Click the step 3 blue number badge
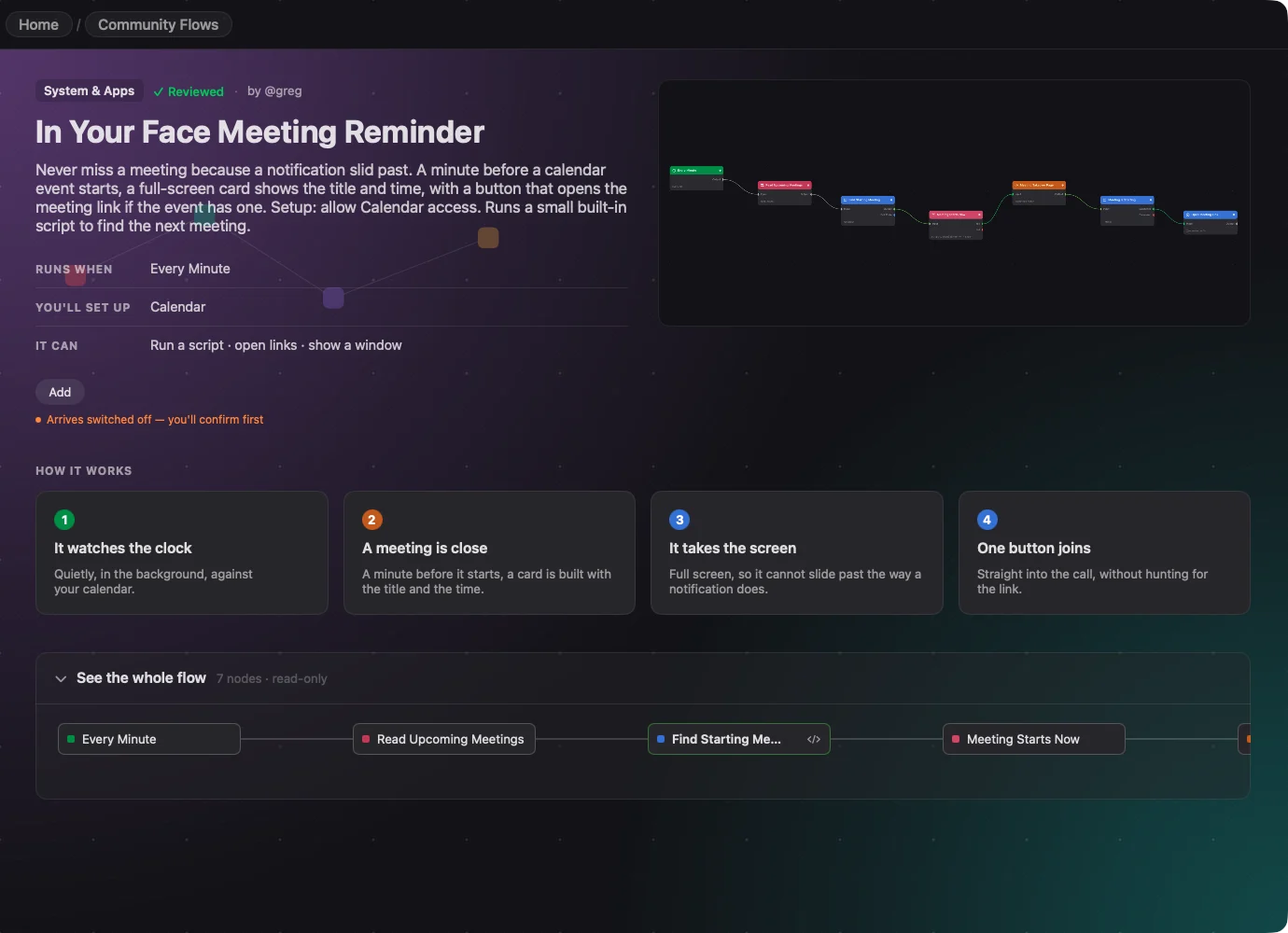 point(679,520)
